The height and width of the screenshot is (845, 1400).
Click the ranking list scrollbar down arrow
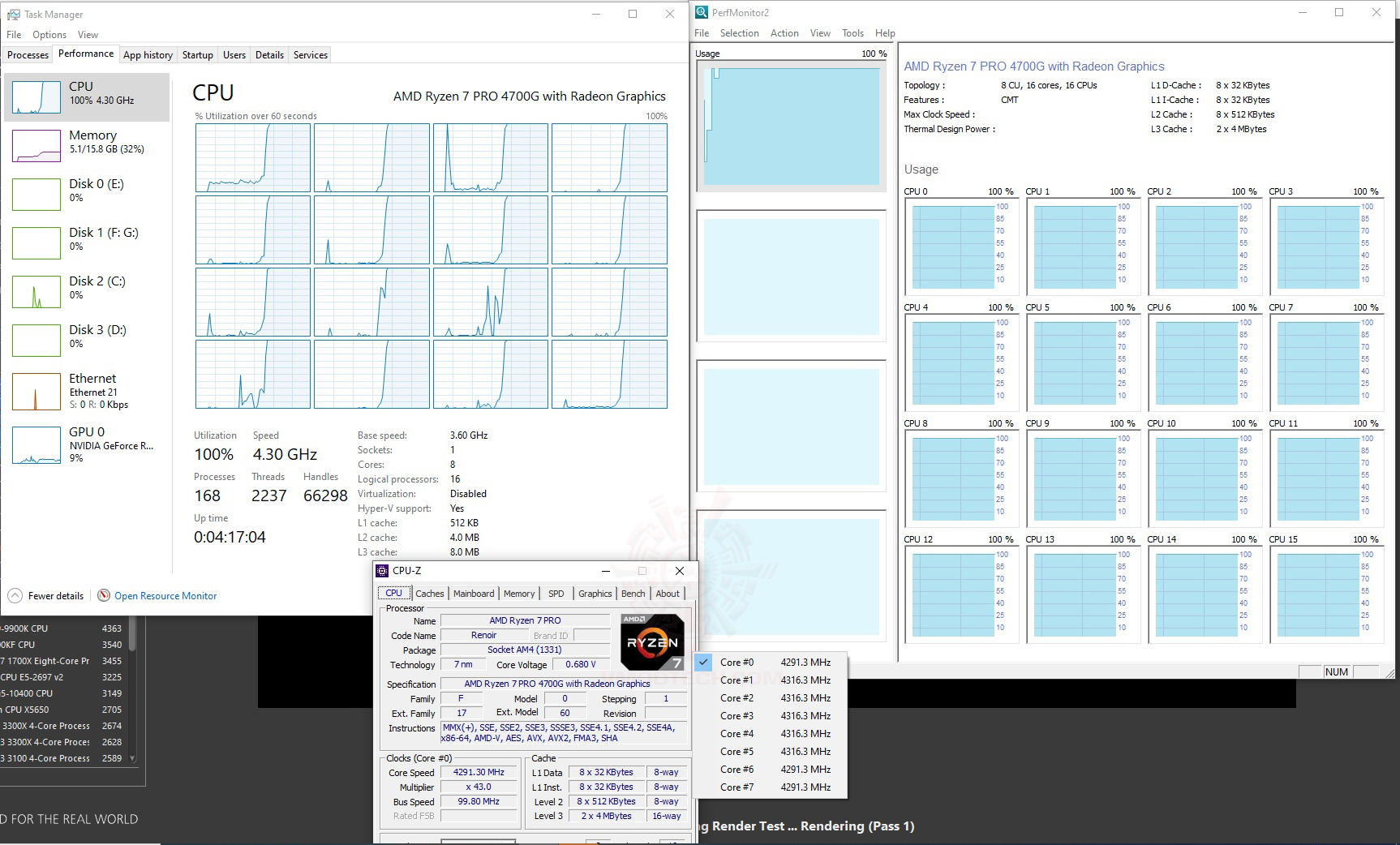pyautogui.click(x=132, y=759)
